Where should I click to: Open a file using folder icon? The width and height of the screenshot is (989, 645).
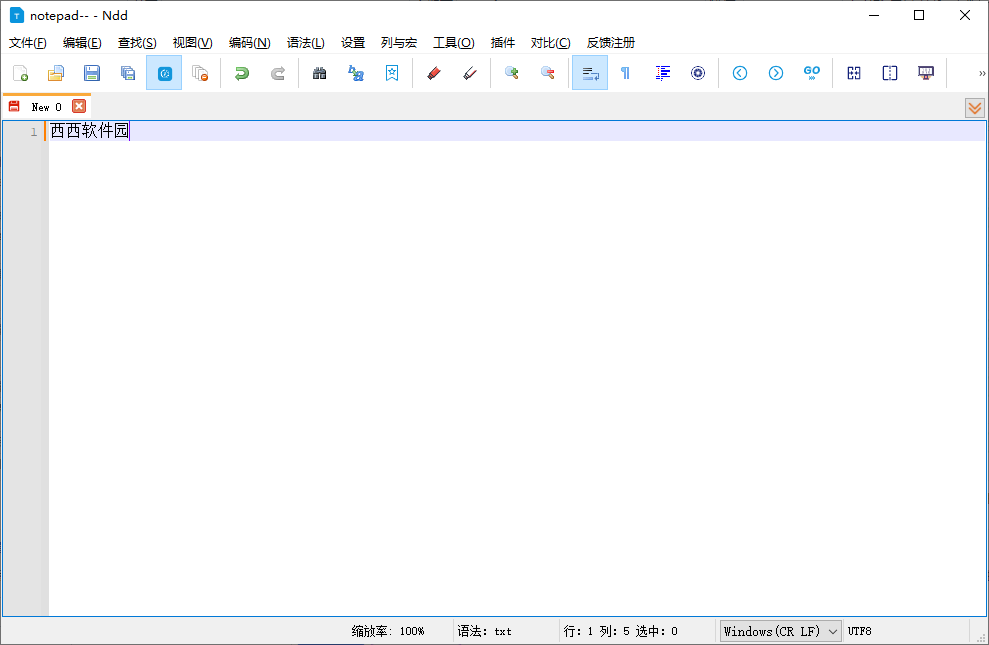coord(56,73)
